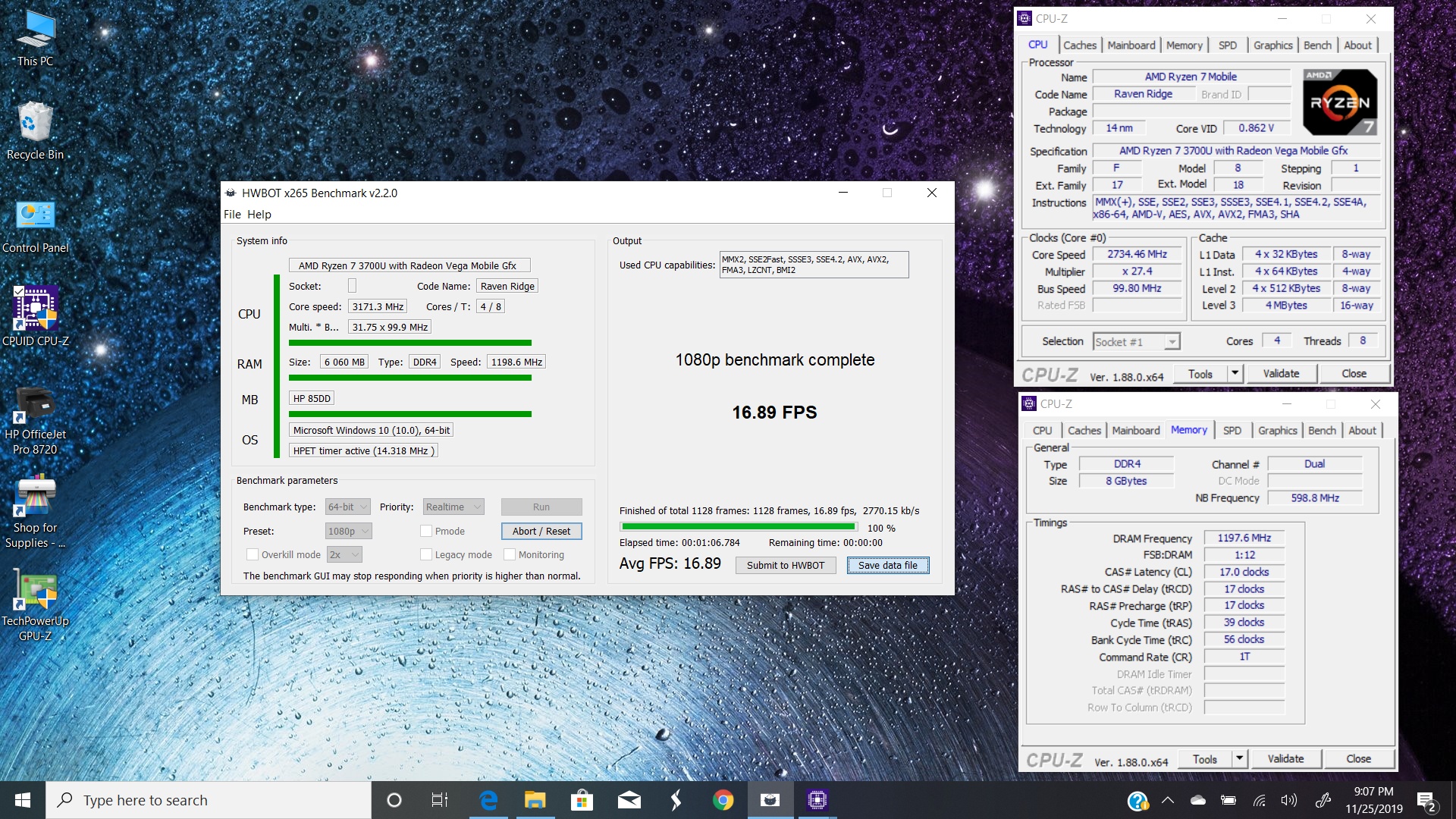The width and height of the screenshot is (1456, 819).
Task: Switch to HWBOT x265 taskbar button
Action: coord(770,800)
